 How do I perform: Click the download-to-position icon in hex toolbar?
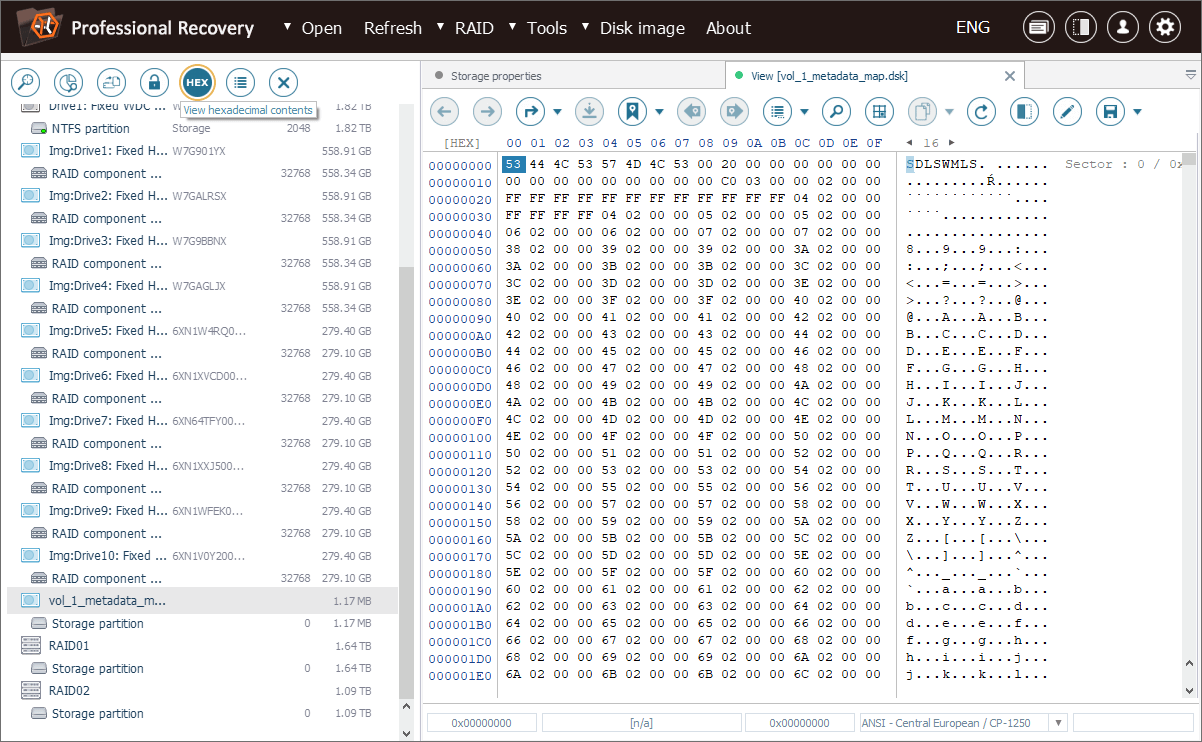coord(588,111)
